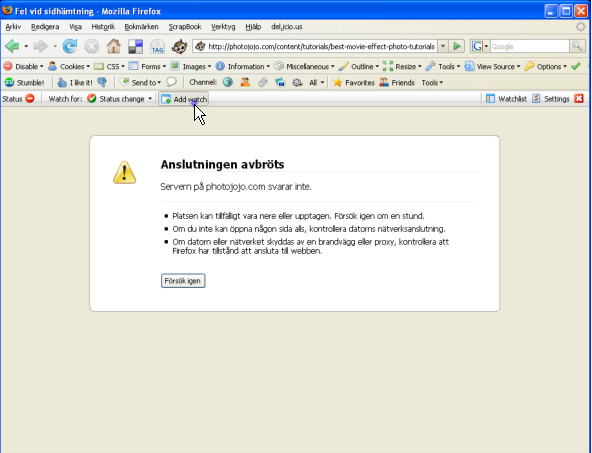Open the Status change watch dropdown
This screenshot has height=453, width=592.
[119, 99]
